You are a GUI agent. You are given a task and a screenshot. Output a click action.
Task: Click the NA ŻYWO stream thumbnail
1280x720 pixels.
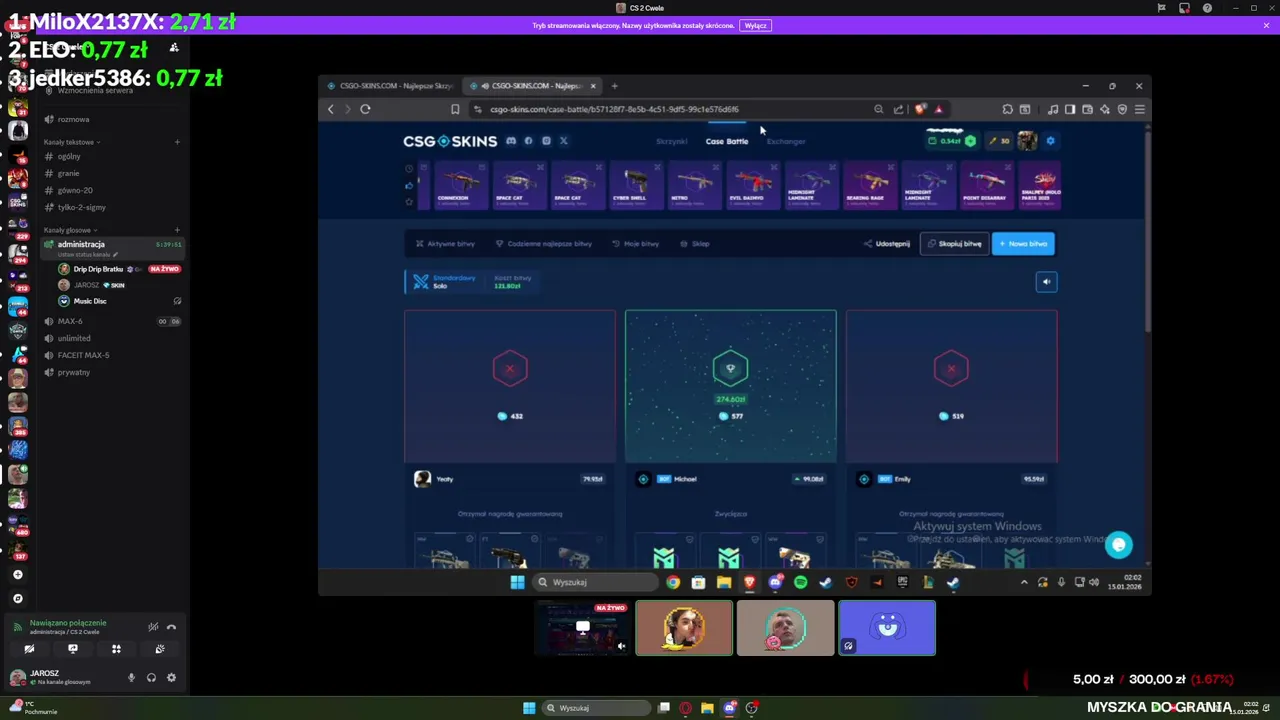pyautogui.click(x=583, y=628)
